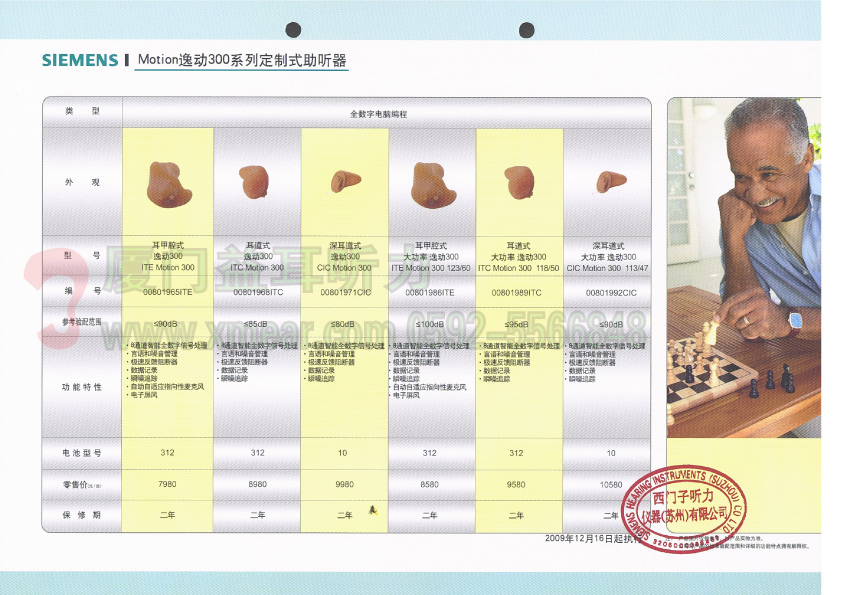Click '电子屏风' feature in the 00801965ITE column
The image size is (842, 595).
coord(142,395)
